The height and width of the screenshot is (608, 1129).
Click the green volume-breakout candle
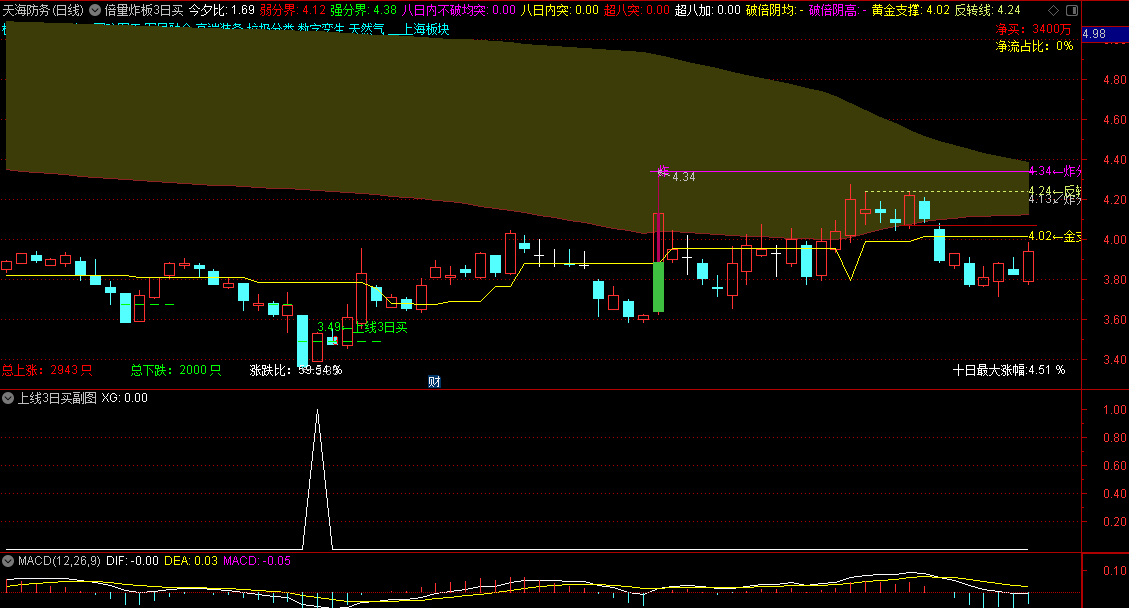(x=658, y=287)
